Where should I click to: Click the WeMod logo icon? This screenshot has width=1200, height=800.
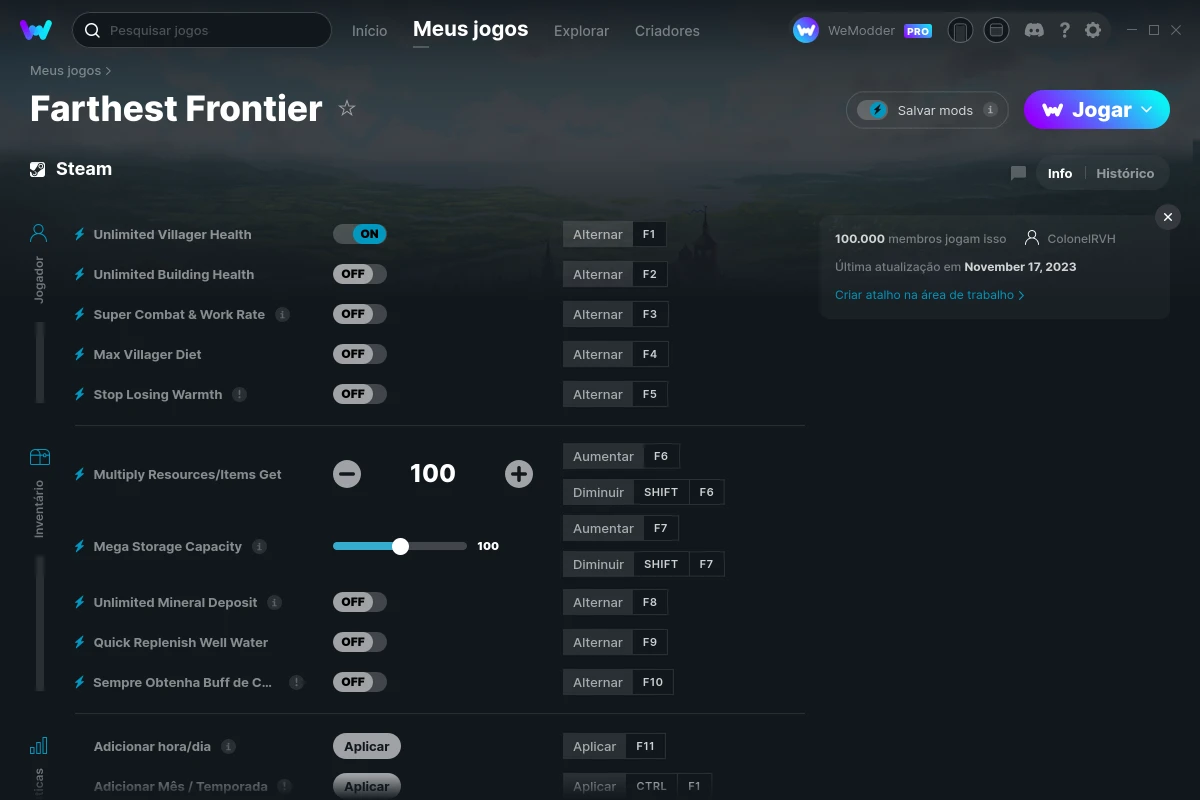pyautogui.click(x=36, y=30)
